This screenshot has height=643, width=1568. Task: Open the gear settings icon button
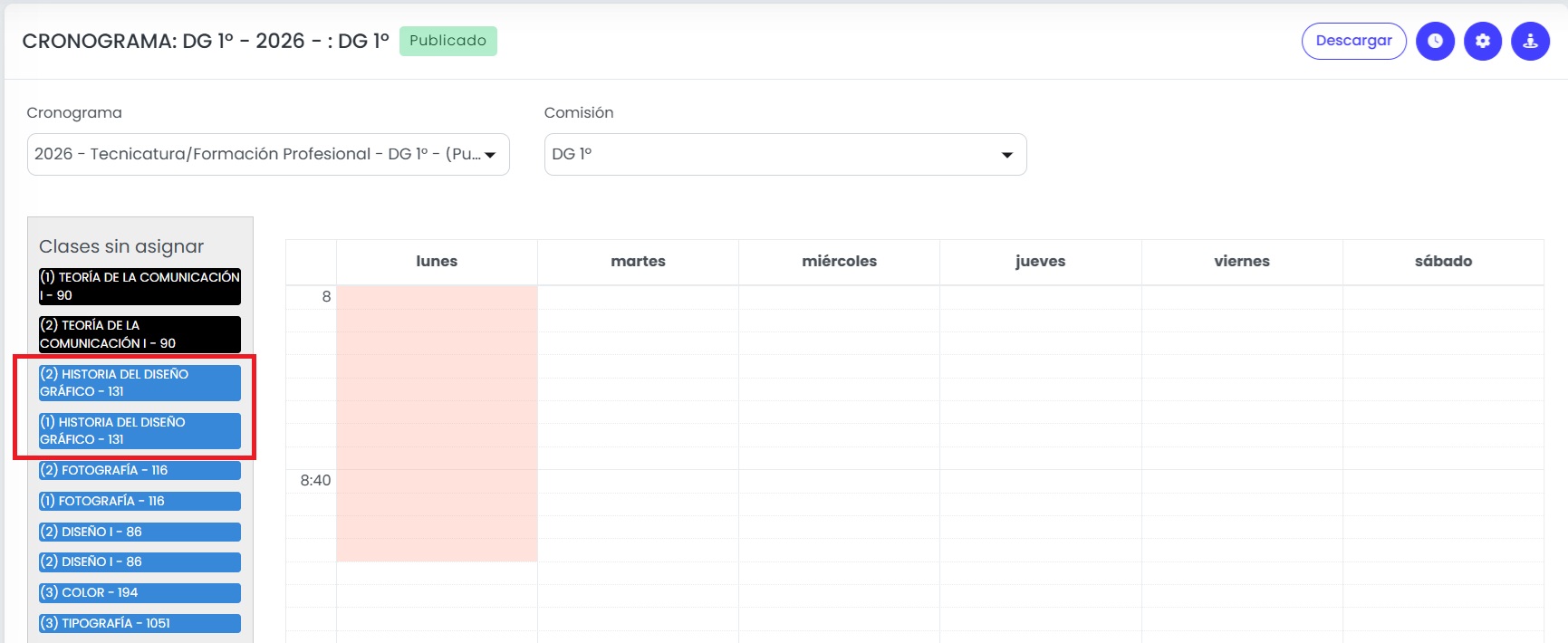pyautogui.click(x=1483, y=41)
